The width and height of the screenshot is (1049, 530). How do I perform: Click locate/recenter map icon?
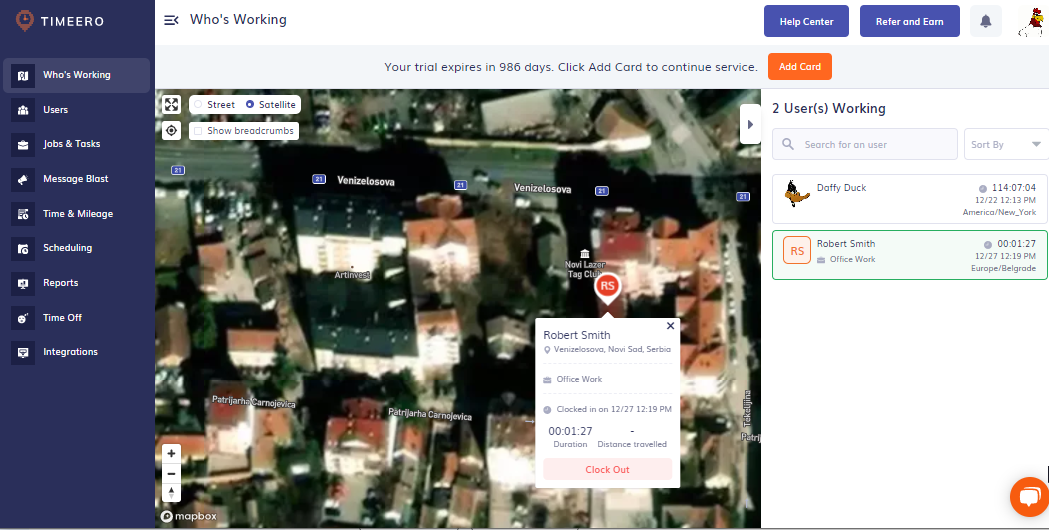tap(172, 130)
